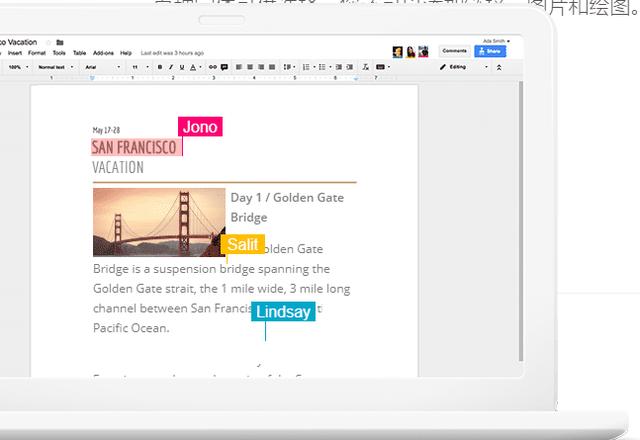Toggle bold formatting in the toolbar
Screen dimensions: 640x440
tap(160, 67)
